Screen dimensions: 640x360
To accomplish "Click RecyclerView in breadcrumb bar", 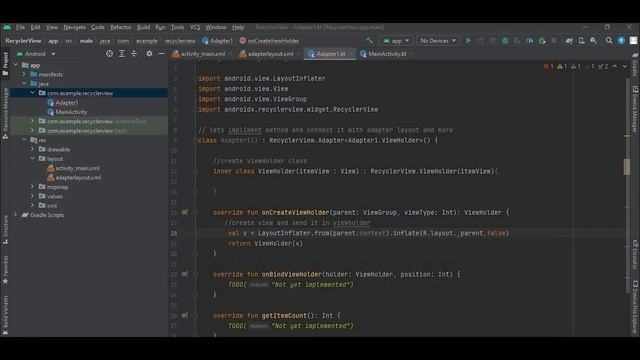I will coord(23,41).
